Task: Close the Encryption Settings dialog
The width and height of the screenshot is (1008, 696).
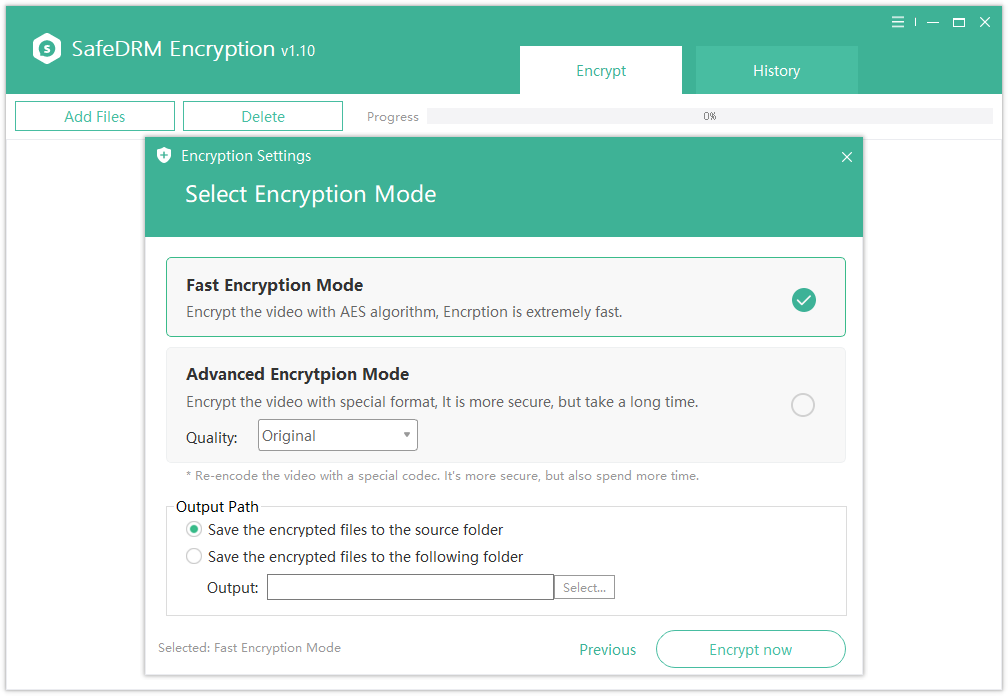Action: point(847,157)
